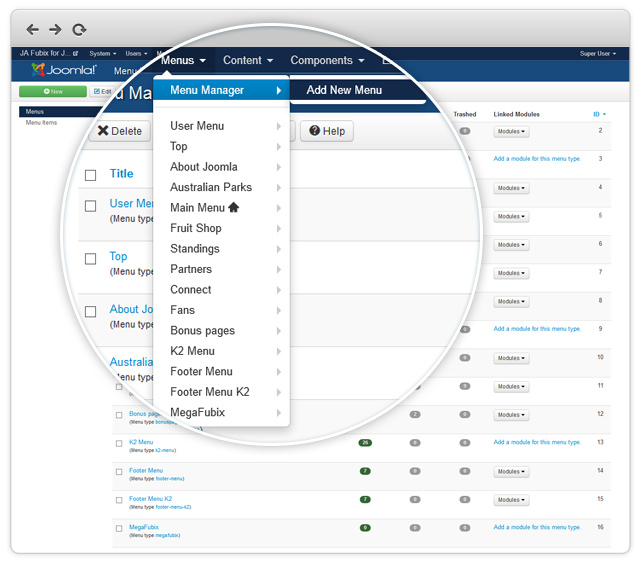Open Modules dropdown in row ID 5
Image resolution: width=640 pixels, height=586 pixels.
pyautogui.click(x=511, y=216)
